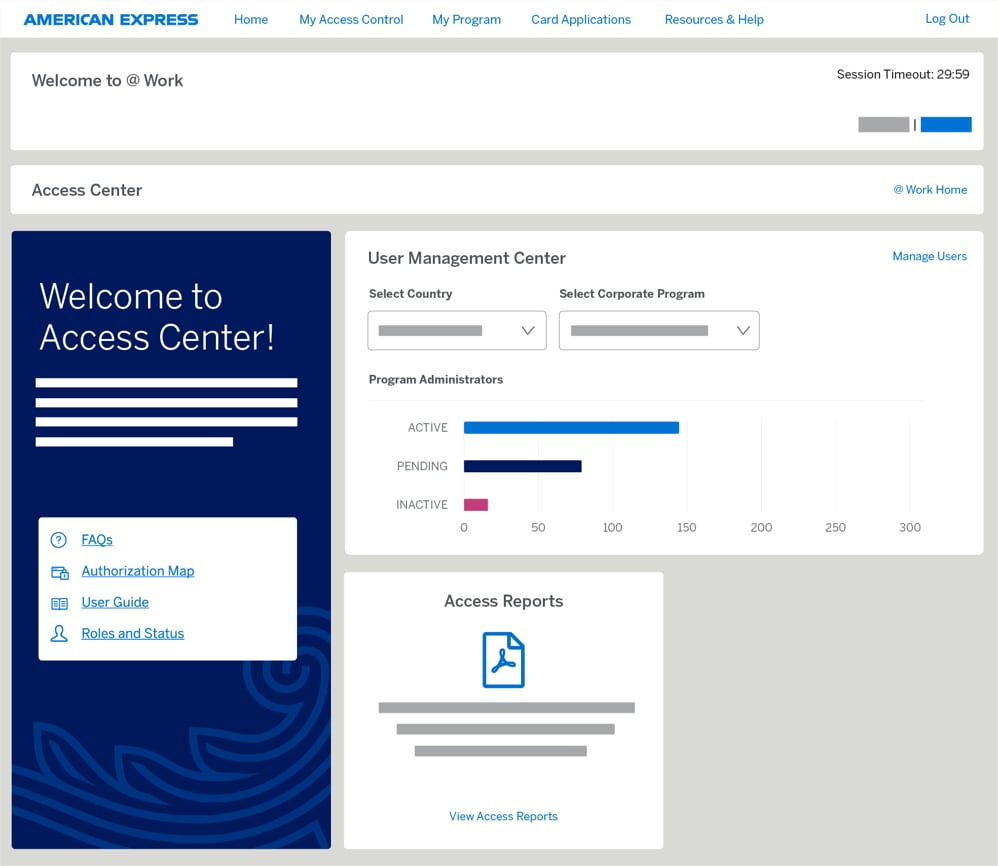Click the Roles and Status person icon

click(x=59, y=634)
